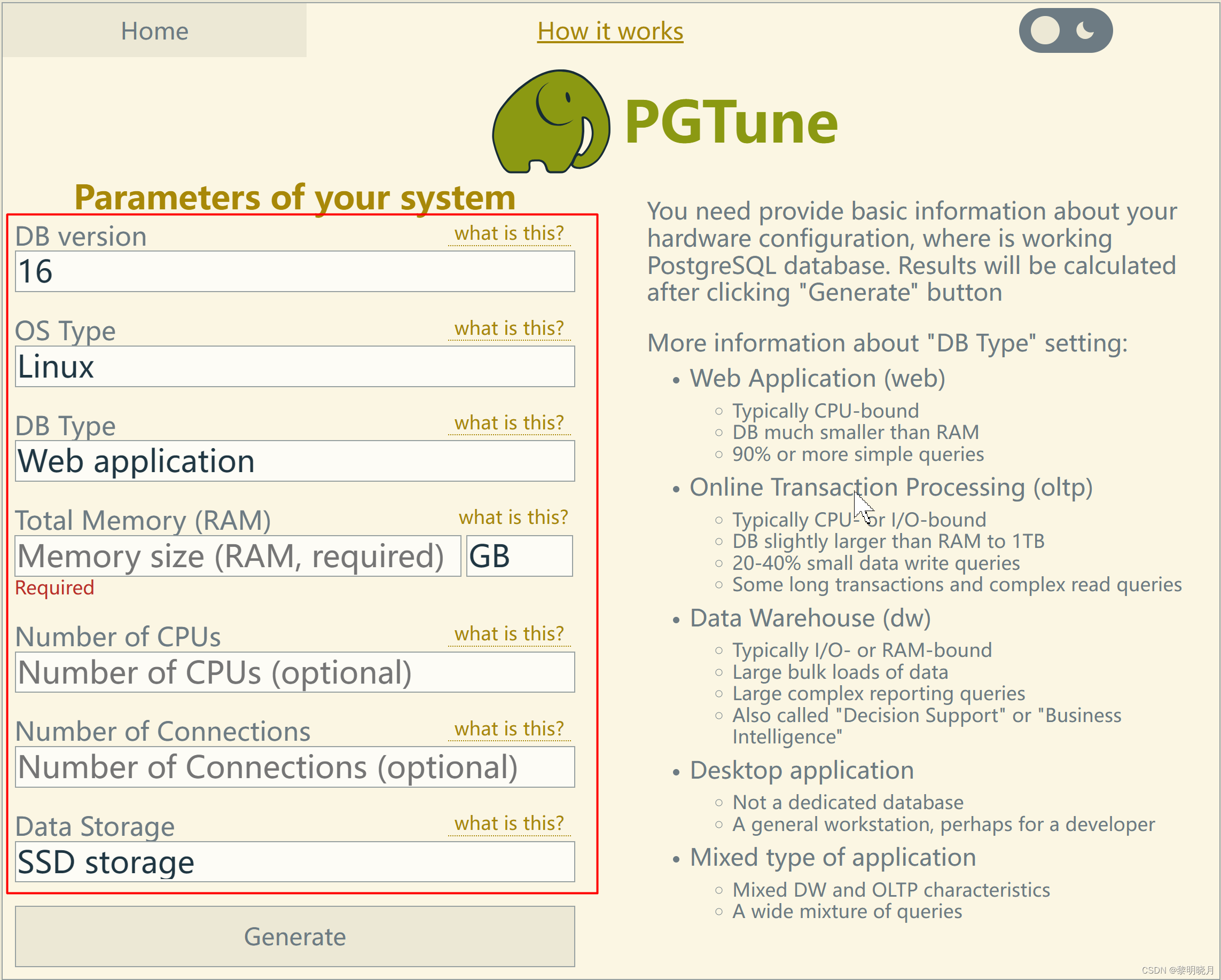
Task: Click 'what is this?' beside OS Type
Action: pos(509,328)
